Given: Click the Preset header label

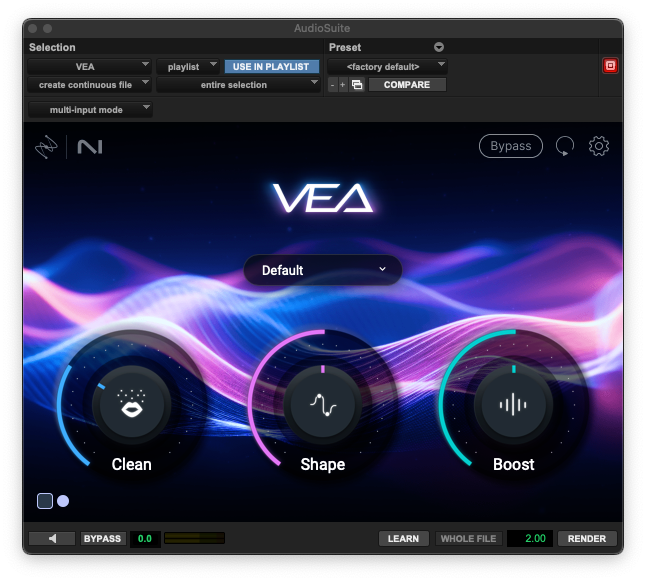Looking at the screenshot, I should [x=345, y=47].
